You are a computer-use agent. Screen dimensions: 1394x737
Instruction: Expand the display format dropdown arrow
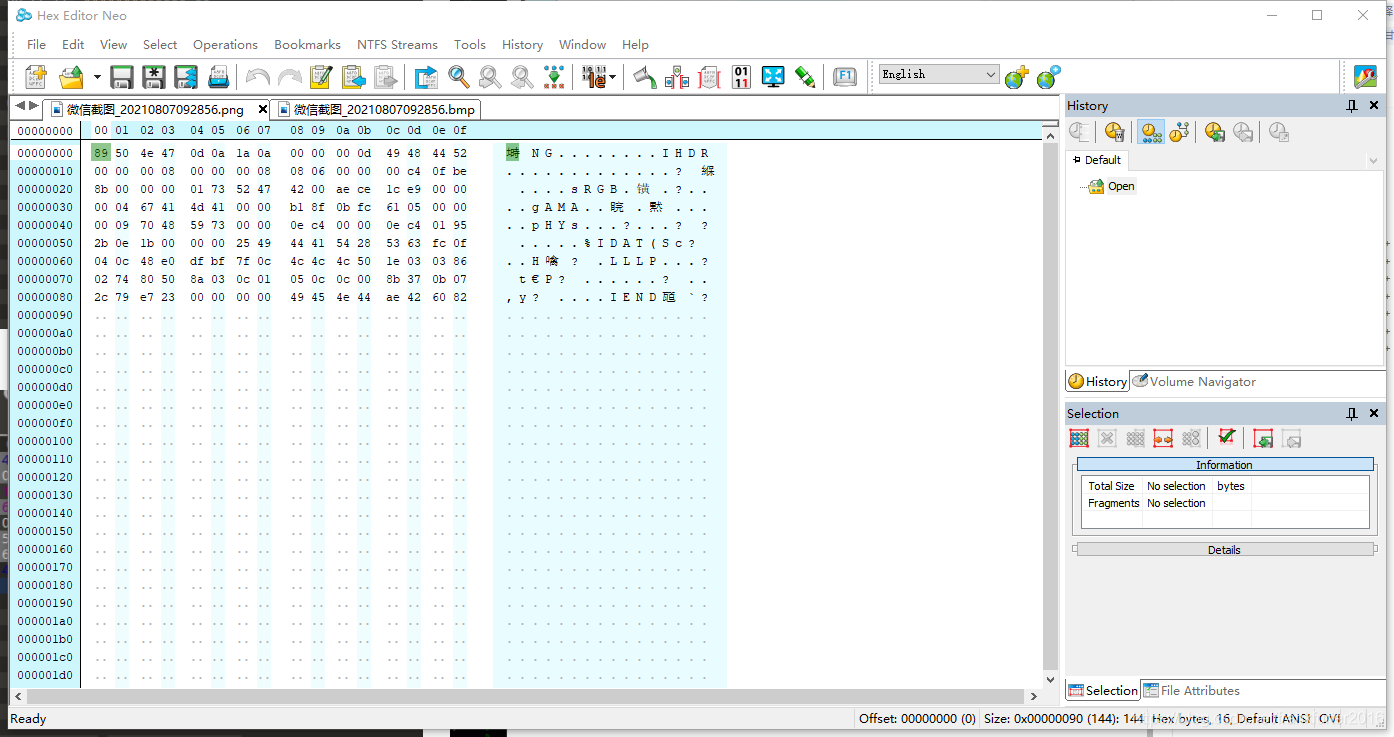tap(612, 76)
